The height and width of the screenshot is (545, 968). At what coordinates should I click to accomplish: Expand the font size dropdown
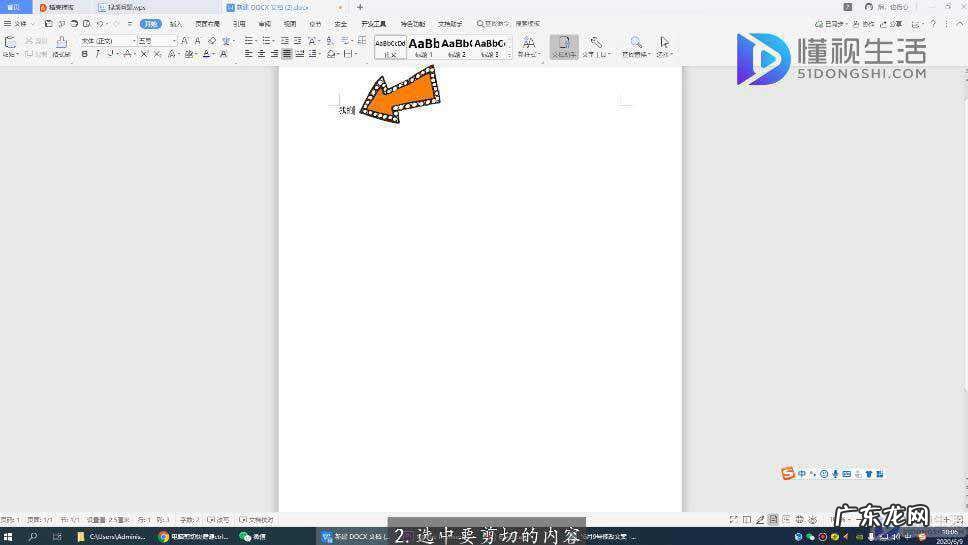[173, 41]
